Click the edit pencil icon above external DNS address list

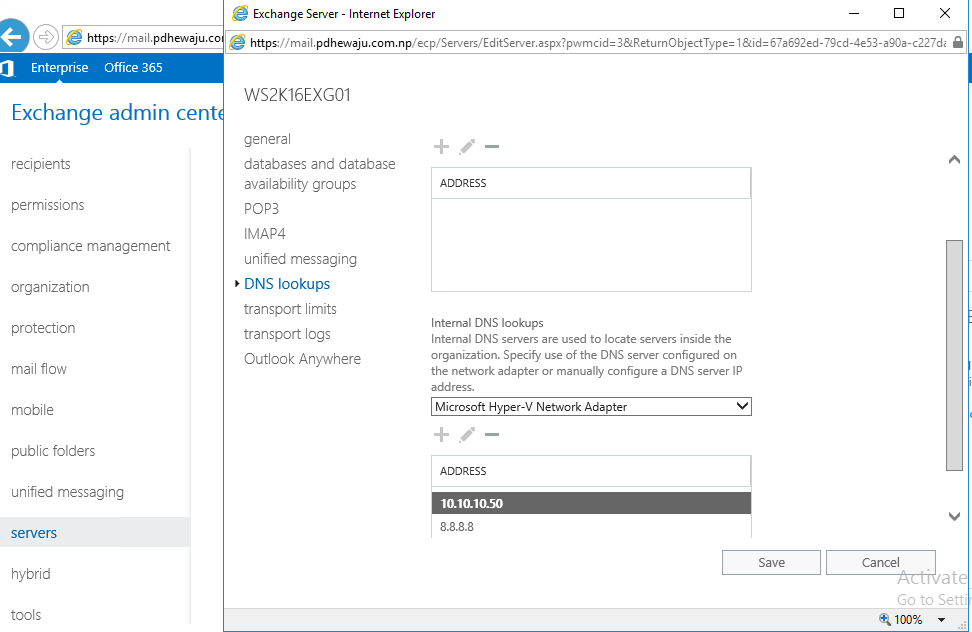467,147
